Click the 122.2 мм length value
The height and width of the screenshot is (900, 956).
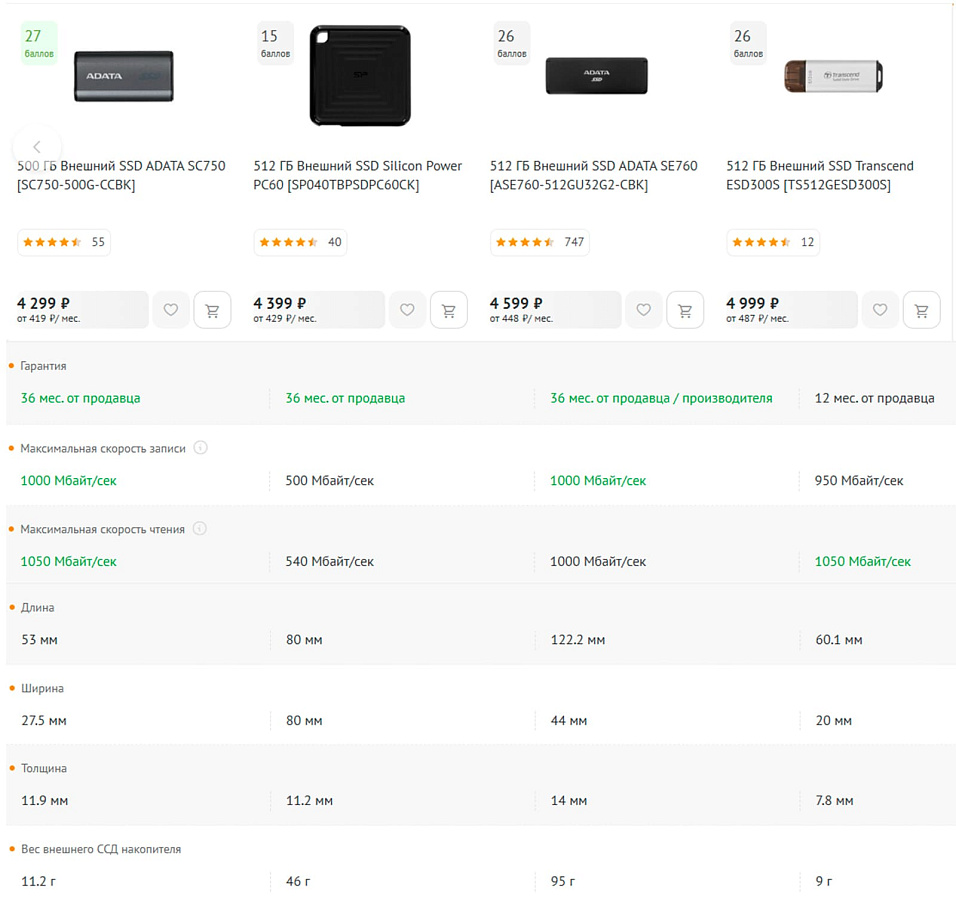pos(577,640)
